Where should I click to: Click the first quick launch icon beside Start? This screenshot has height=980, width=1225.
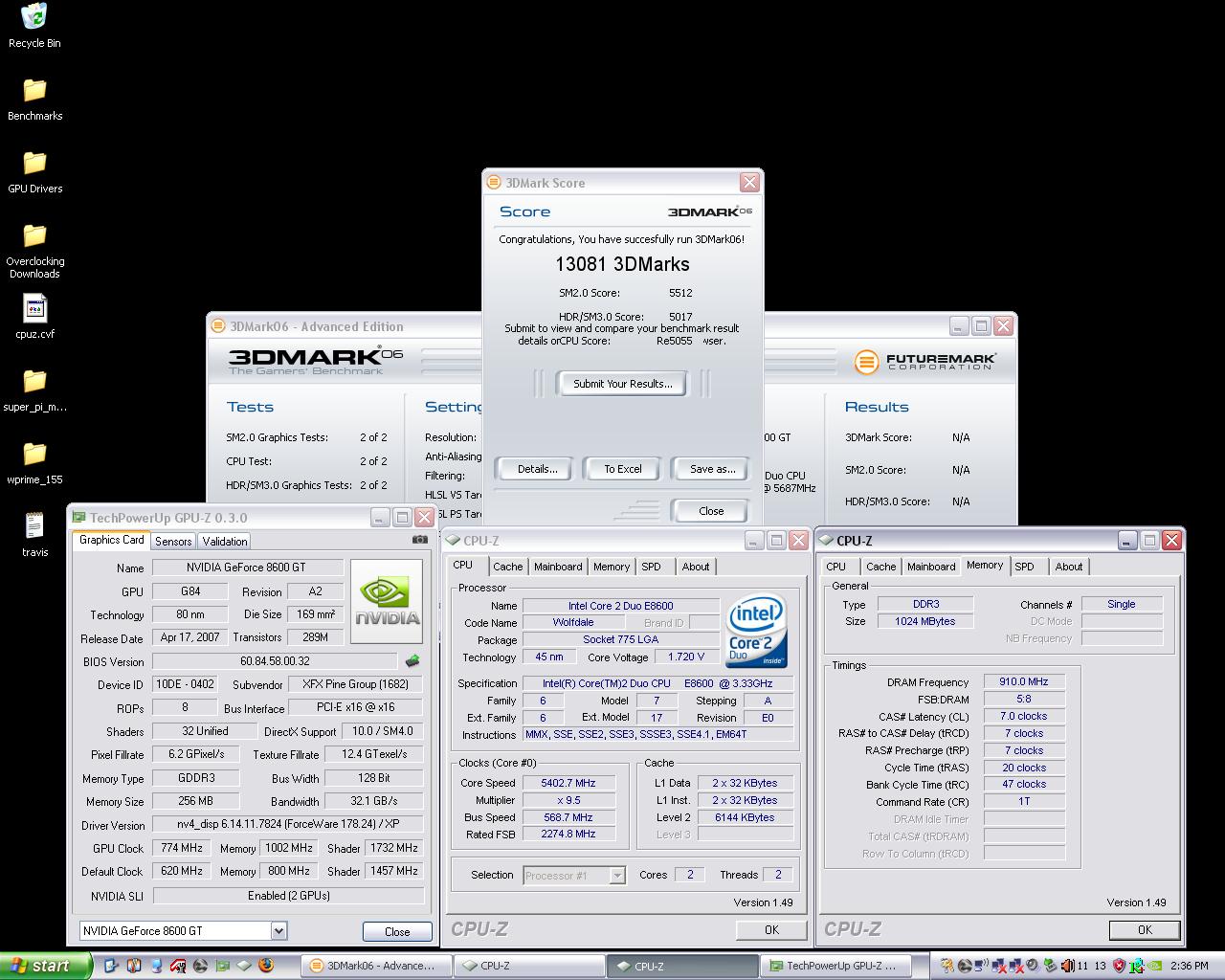110,966
